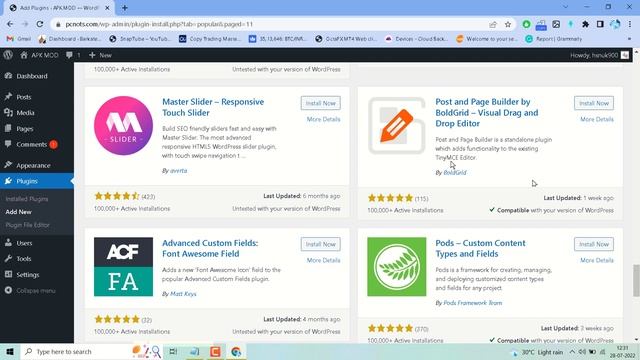
Task: Open Matt Keys author link
Action: pos(183,294)
